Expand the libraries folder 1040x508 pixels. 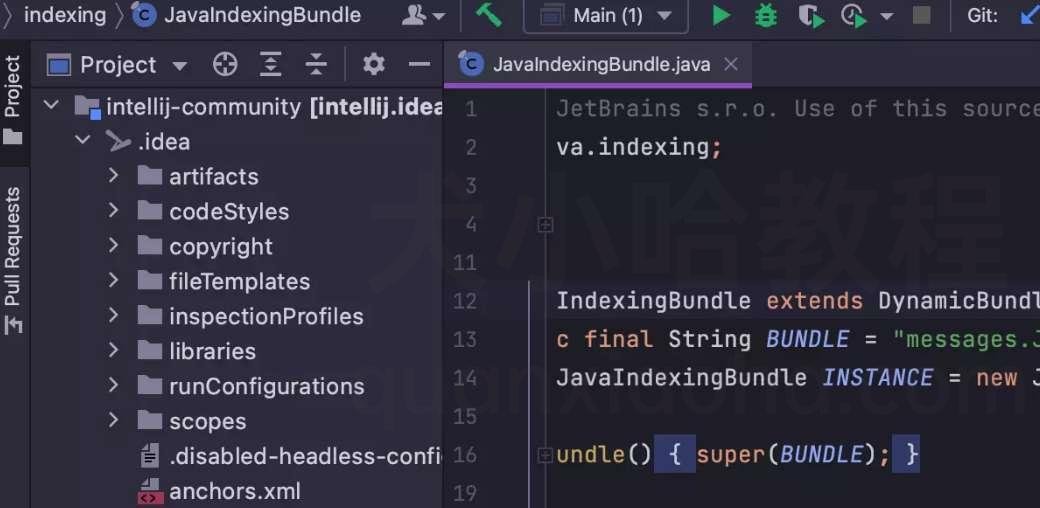pyautogui.click(x=113, y=349)
